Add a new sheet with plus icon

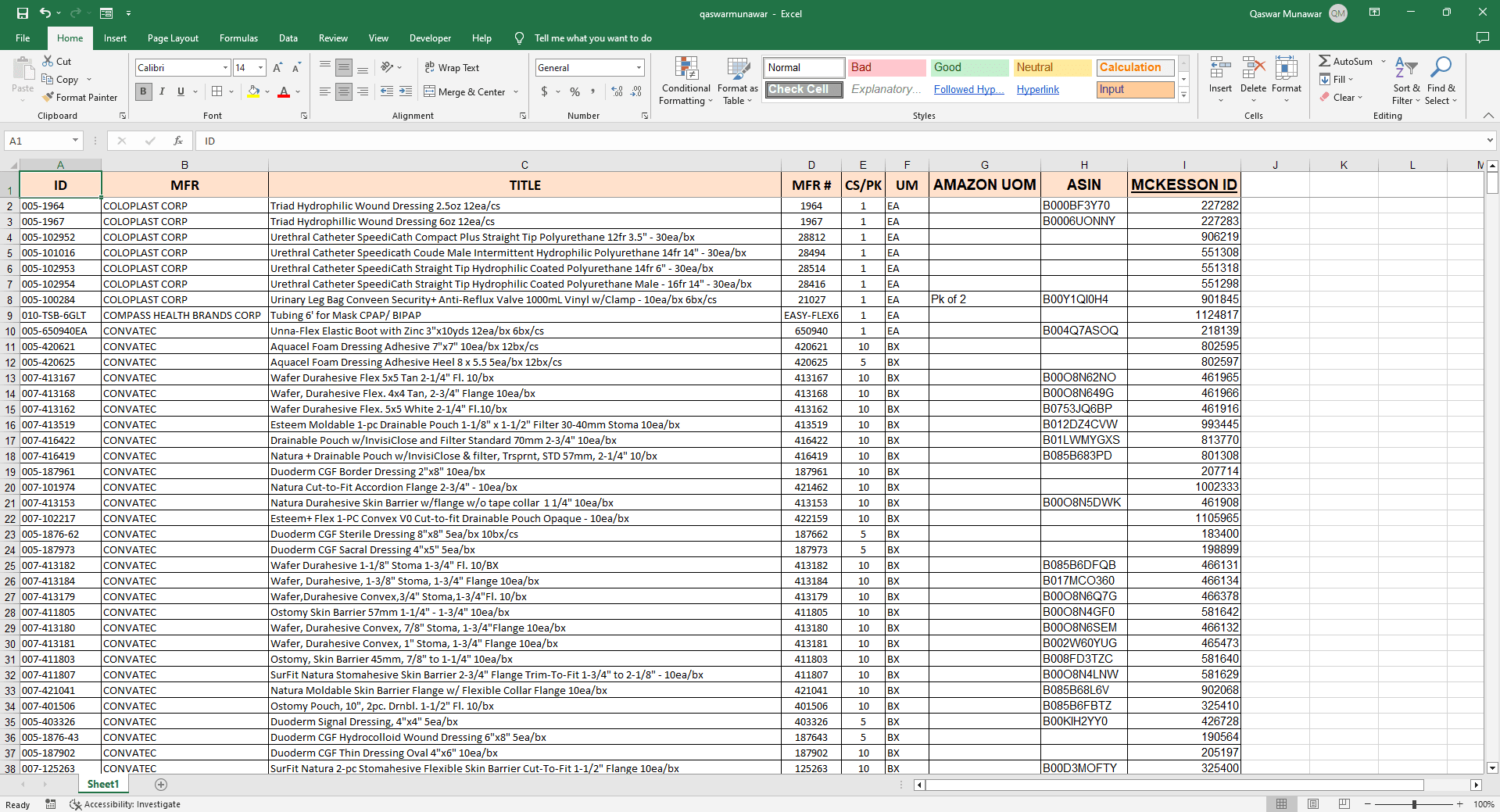point(161,785)
